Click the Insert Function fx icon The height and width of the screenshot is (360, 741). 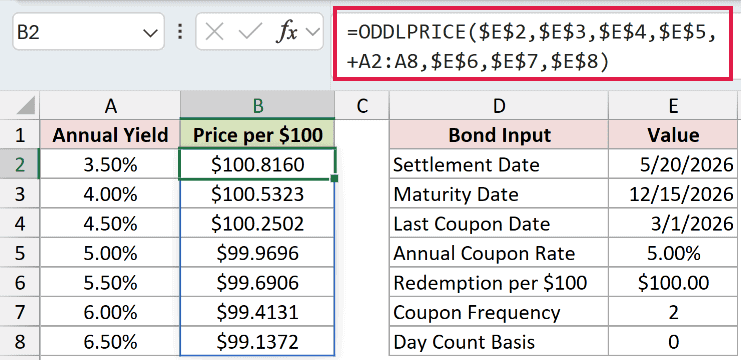286,33
